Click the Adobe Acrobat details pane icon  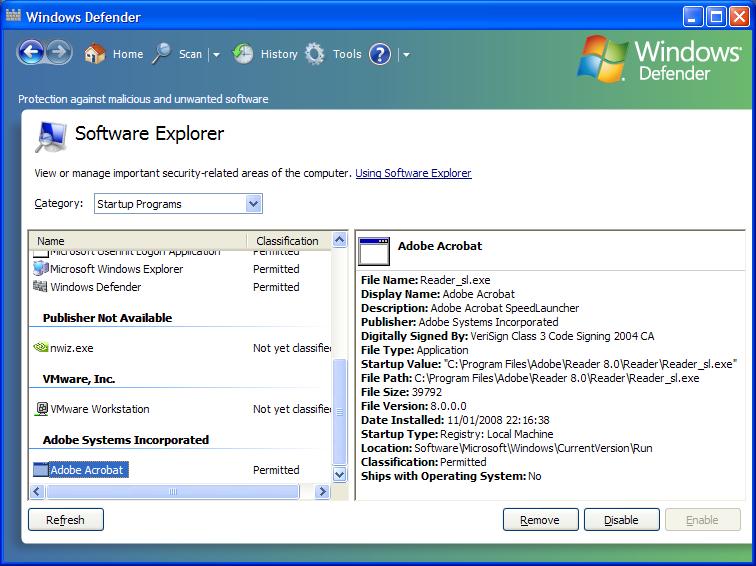[374, 251]
